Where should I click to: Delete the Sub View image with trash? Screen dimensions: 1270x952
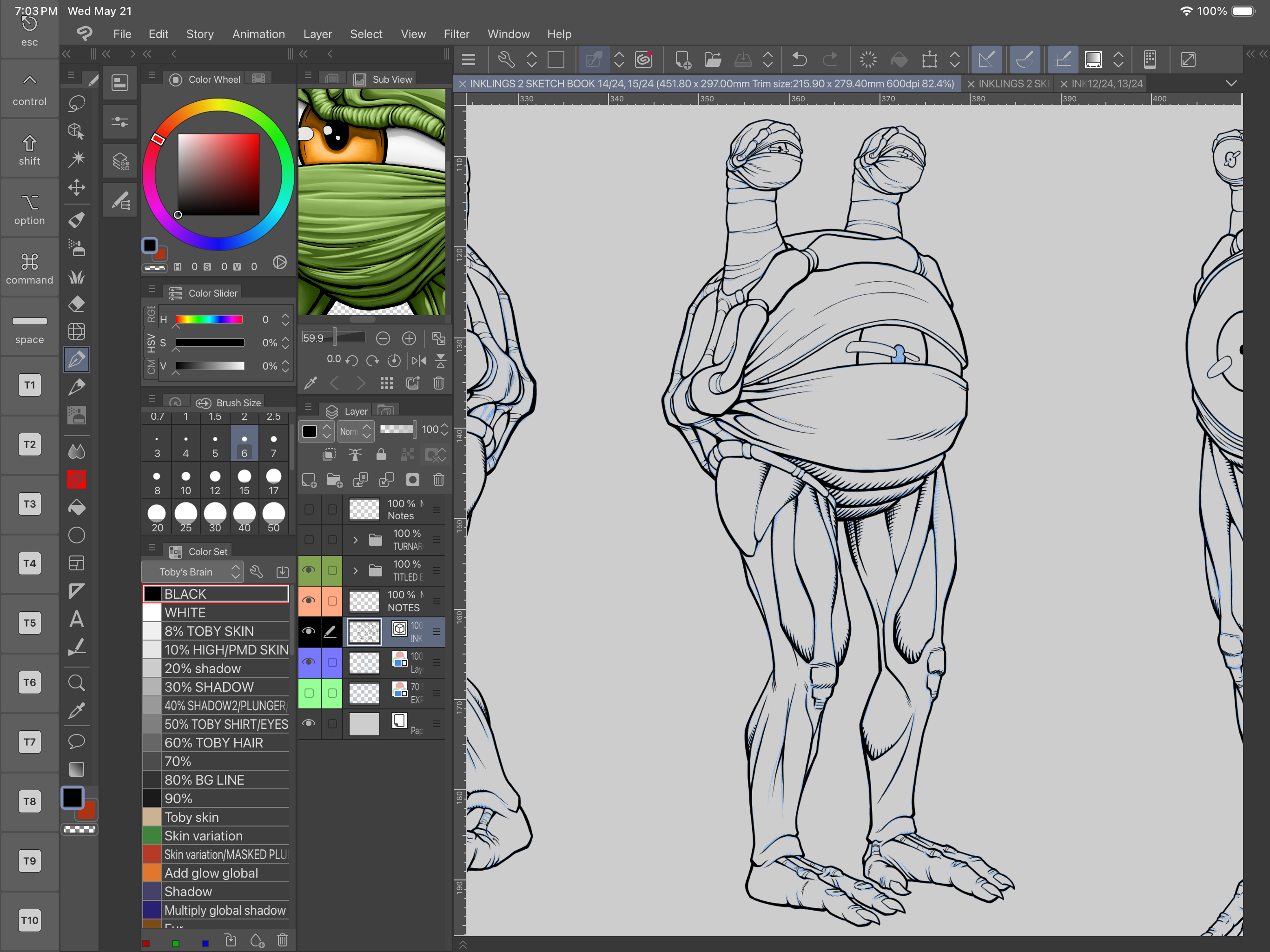439,383
